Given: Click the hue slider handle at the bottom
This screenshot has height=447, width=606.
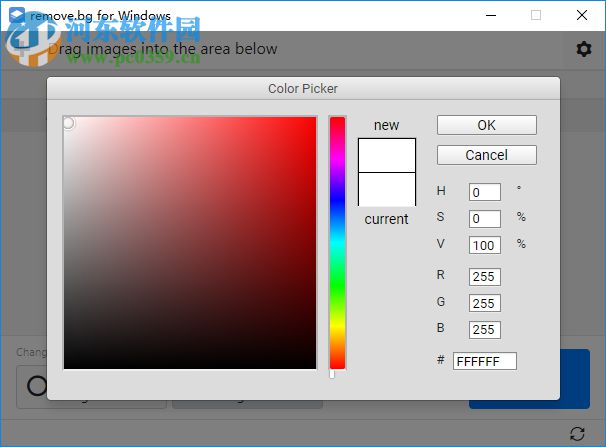Looking at the screenshot, I should [x=332, y=374].
